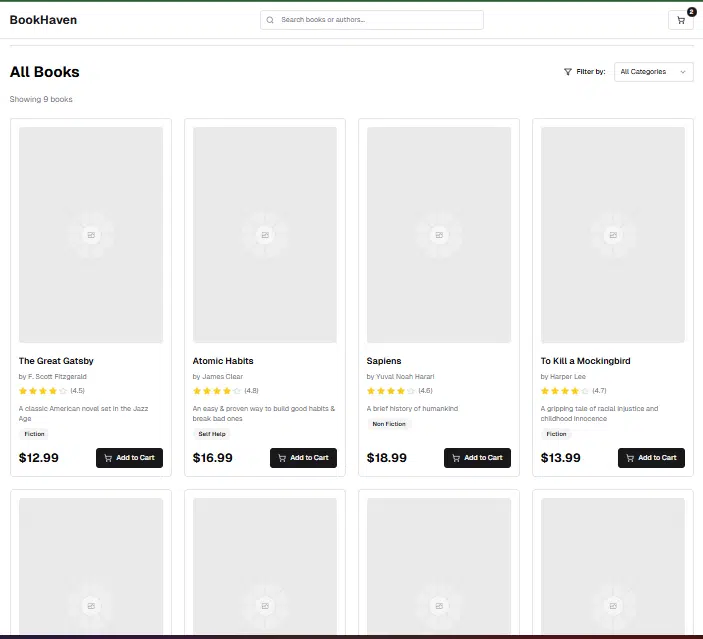Open The Great Gatsby cover image

coord(91,235)
